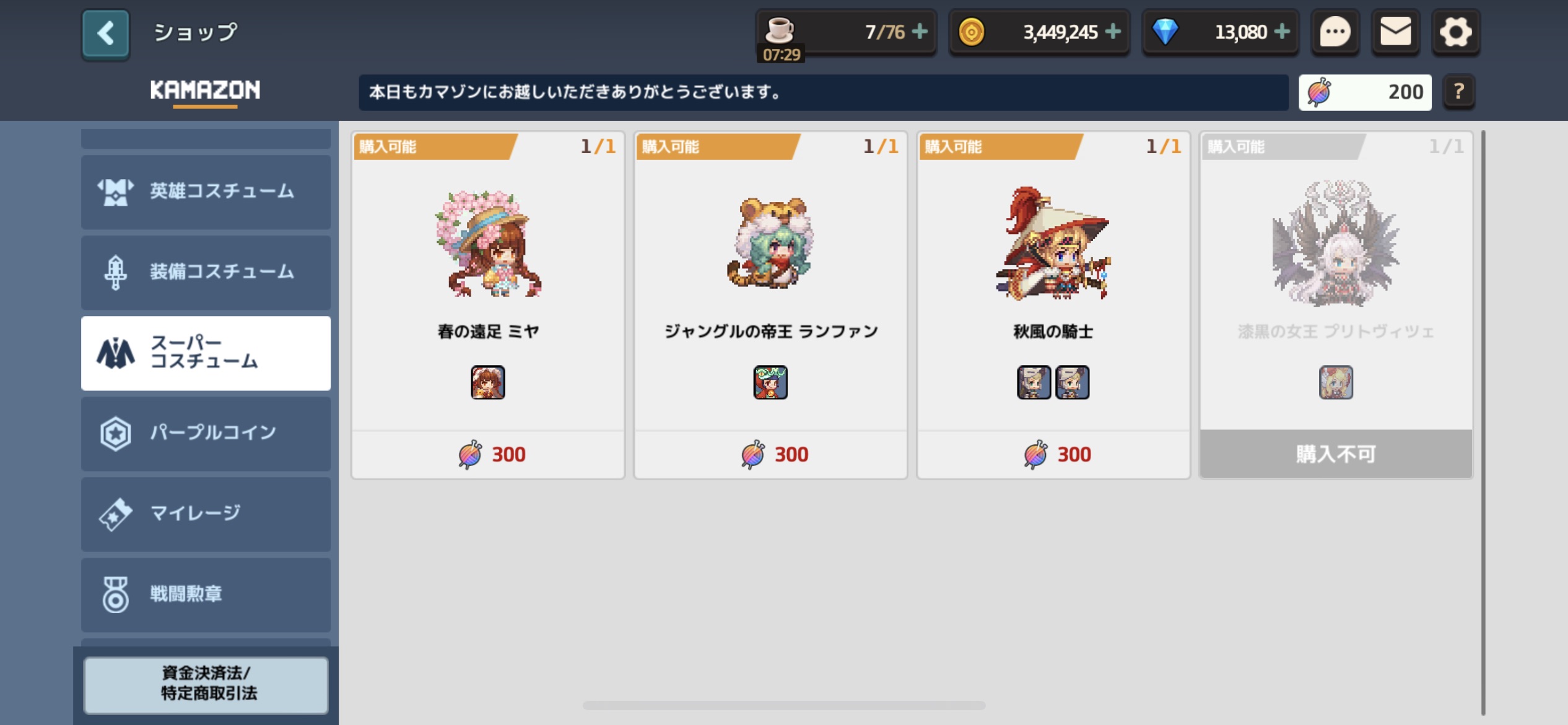Viewport: 1568px width, 725px height.
Task: Add coffee stamina with the plus icon
Action: 920,32
